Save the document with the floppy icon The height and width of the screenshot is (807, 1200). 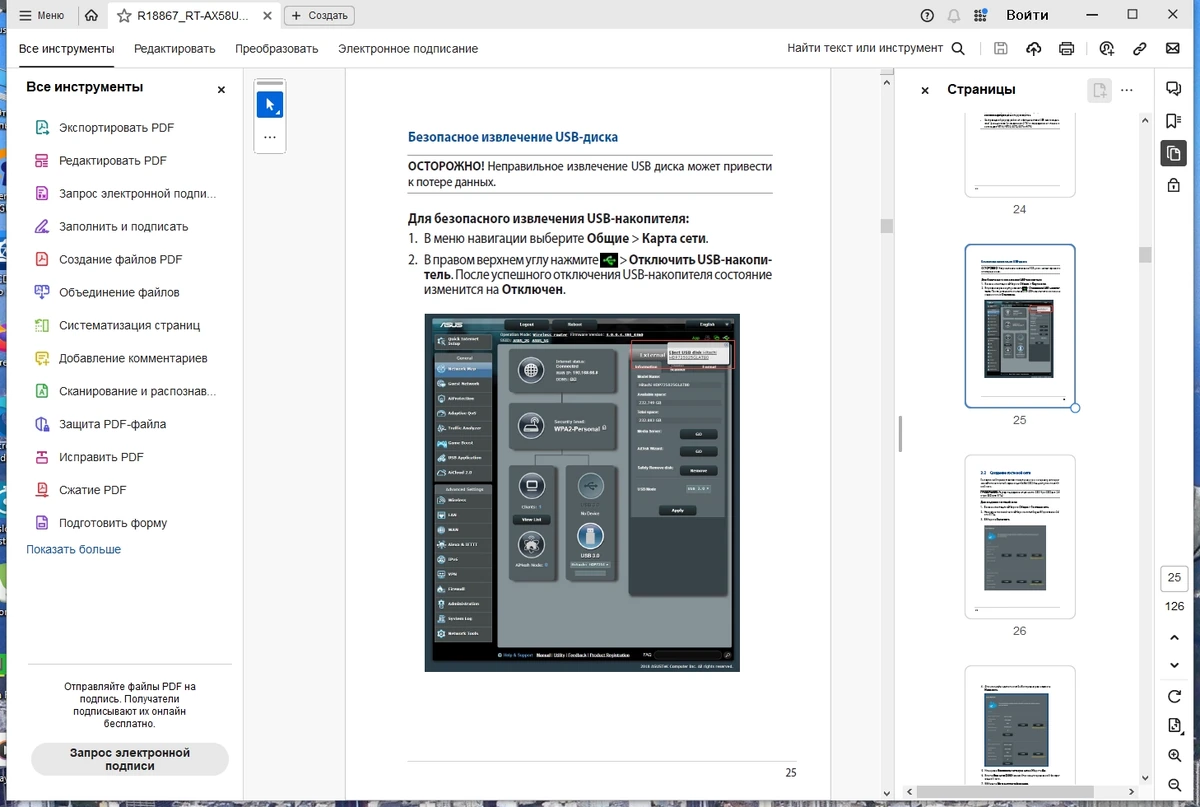[x=1001, y=48]
